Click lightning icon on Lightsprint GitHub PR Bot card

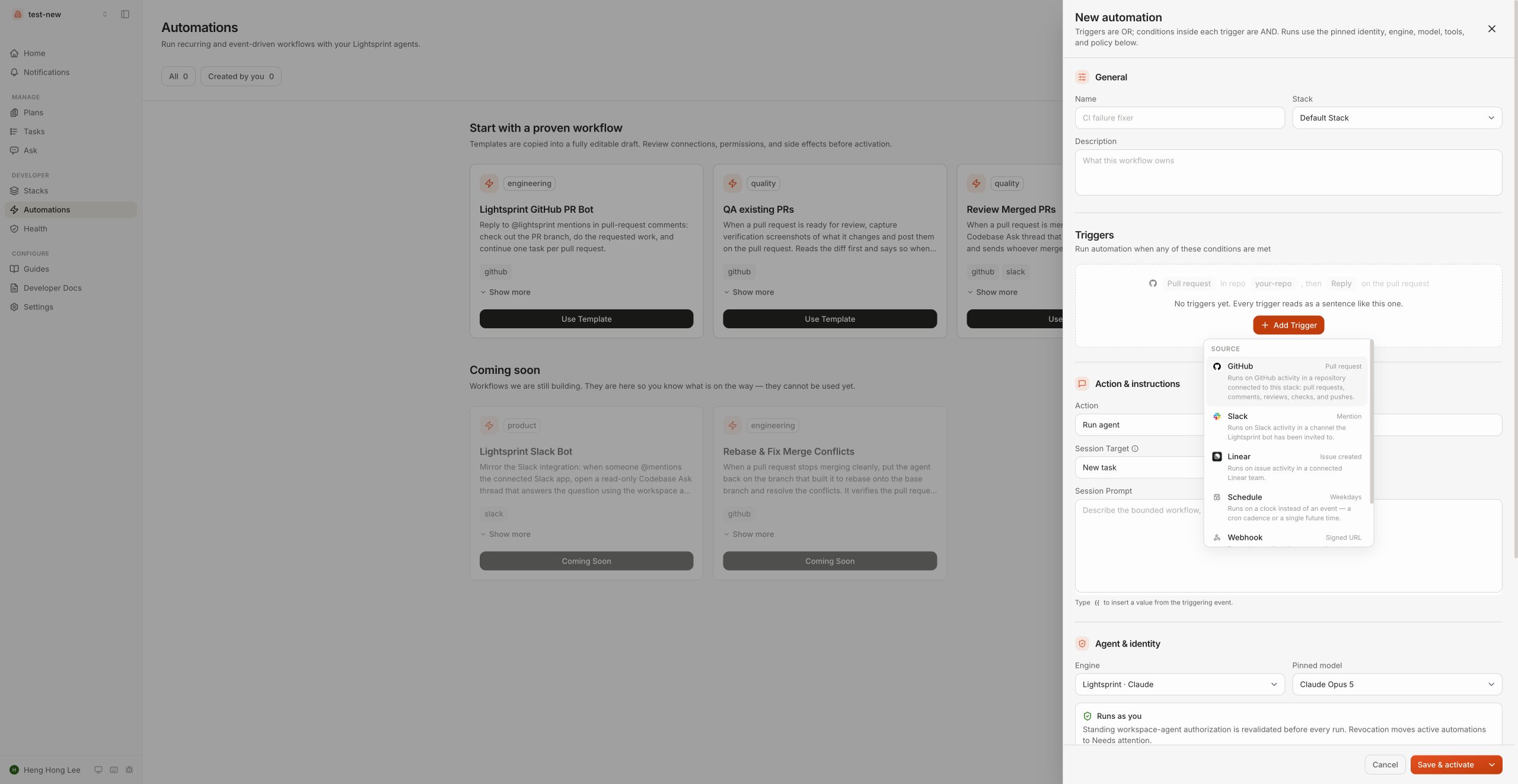(489, 184)
